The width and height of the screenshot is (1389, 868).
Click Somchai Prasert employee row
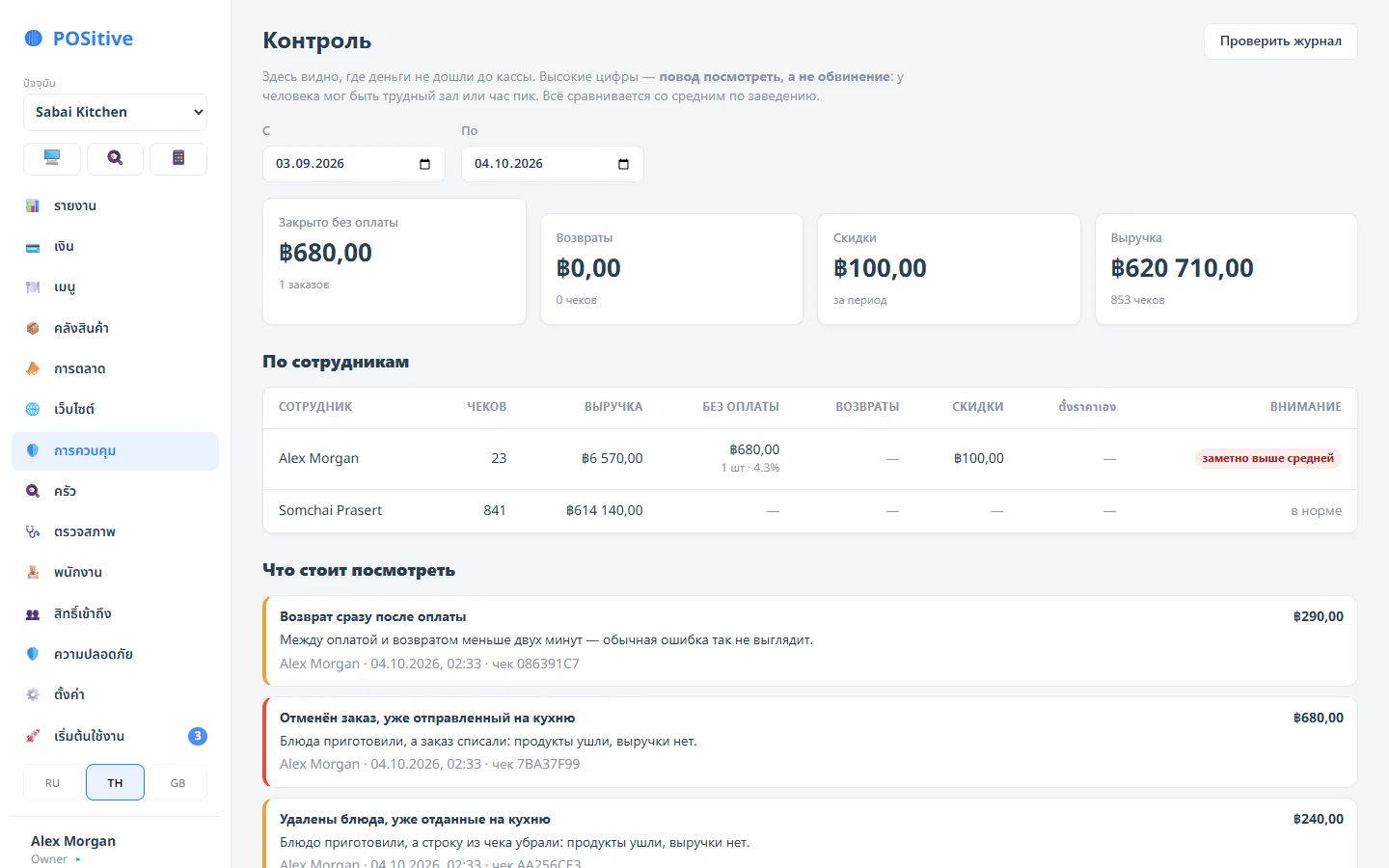pyautogui.click(x=810, y=511)
